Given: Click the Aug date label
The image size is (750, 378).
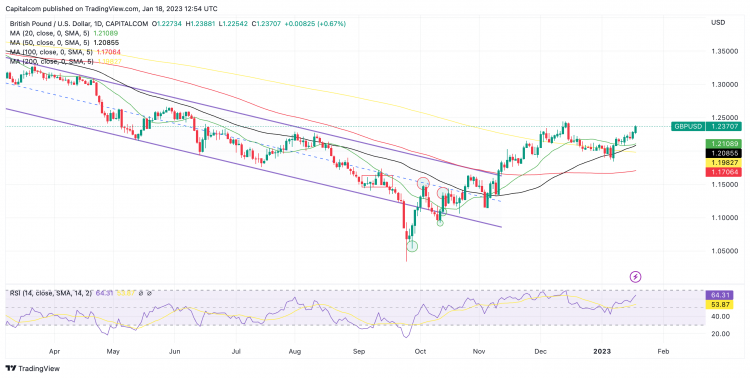Looking at the screenshot, I should click(295, 352).
